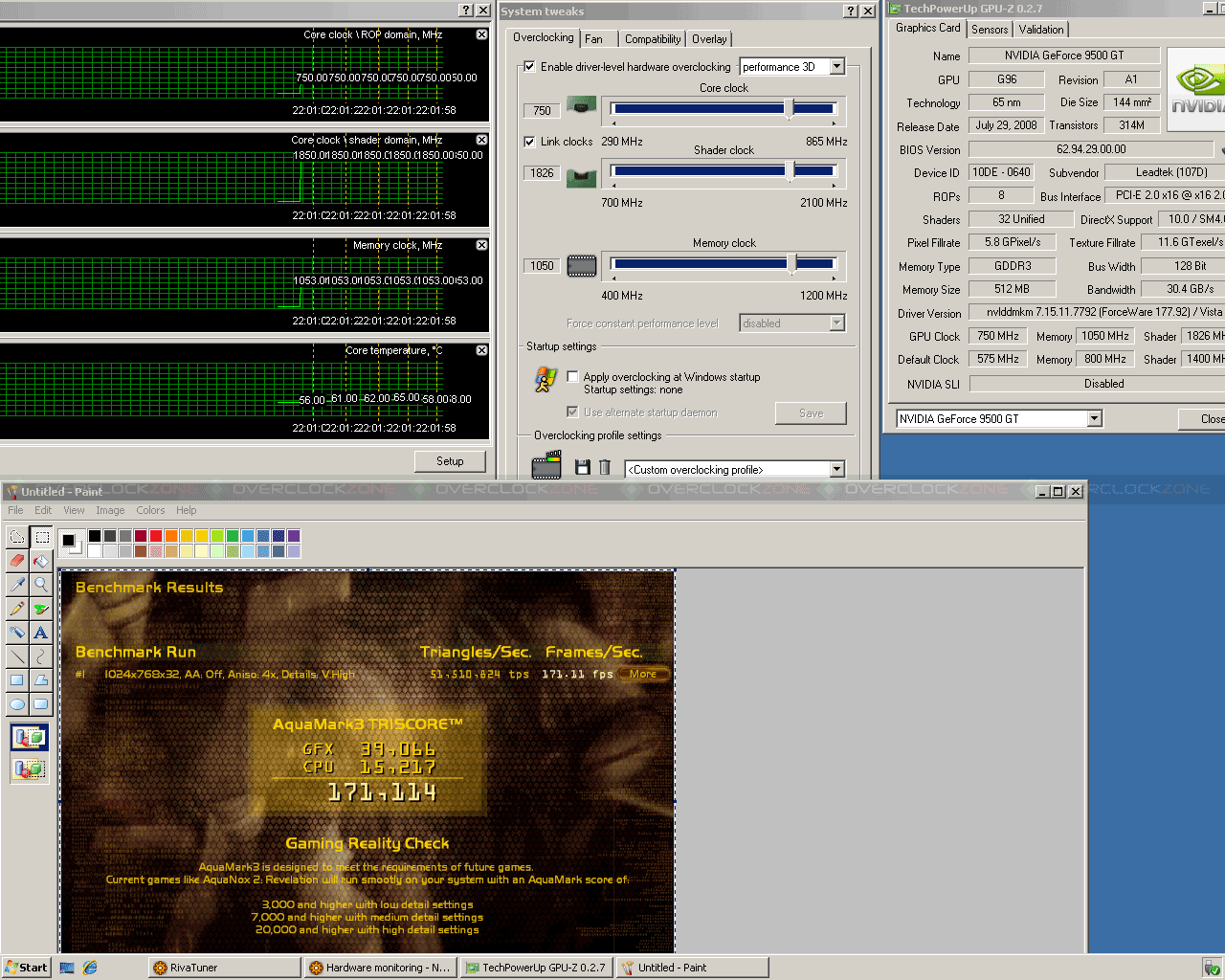Screen dimensions: 1225x980
Task: Select the rectangular Select tool in Paint
Action: pos(41,537)
